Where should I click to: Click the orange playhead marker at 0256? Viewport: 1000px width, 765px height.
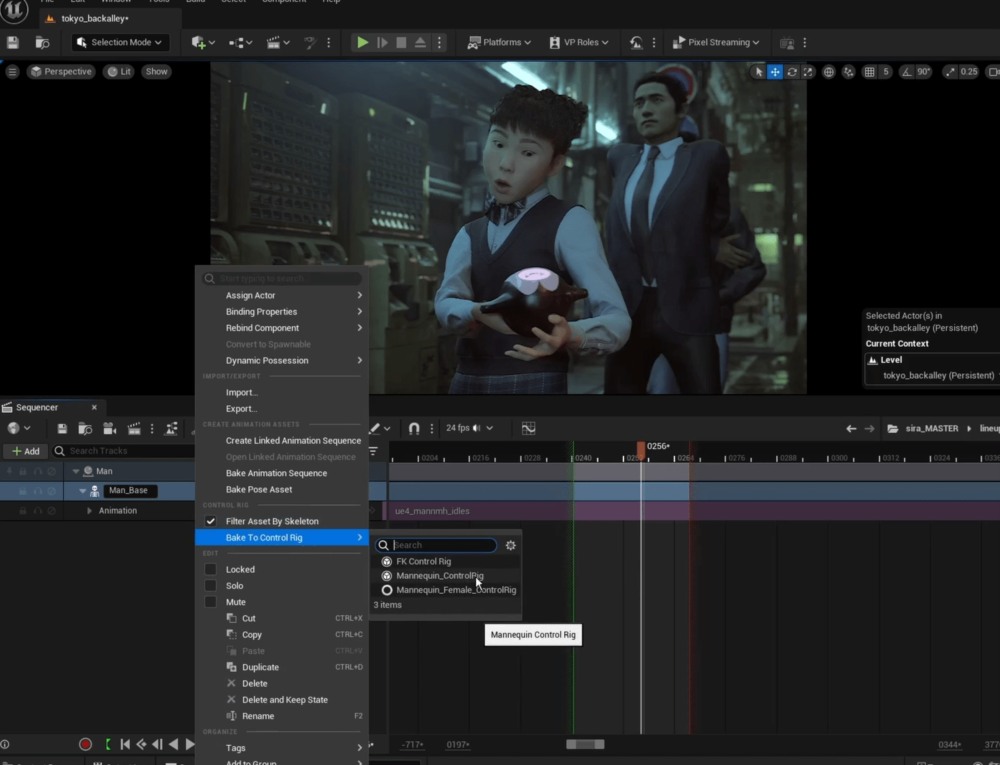click(x=641, y=448)
